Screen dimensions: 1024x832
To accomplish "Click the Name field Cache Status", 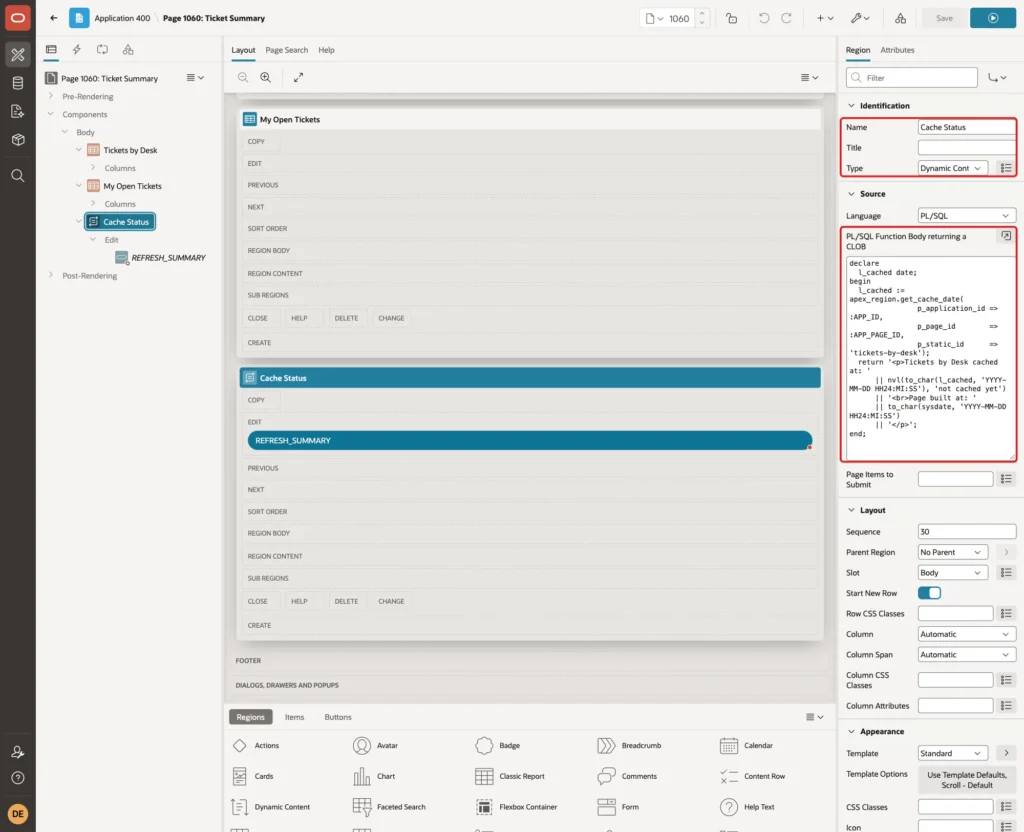I will tap(967, 127).
